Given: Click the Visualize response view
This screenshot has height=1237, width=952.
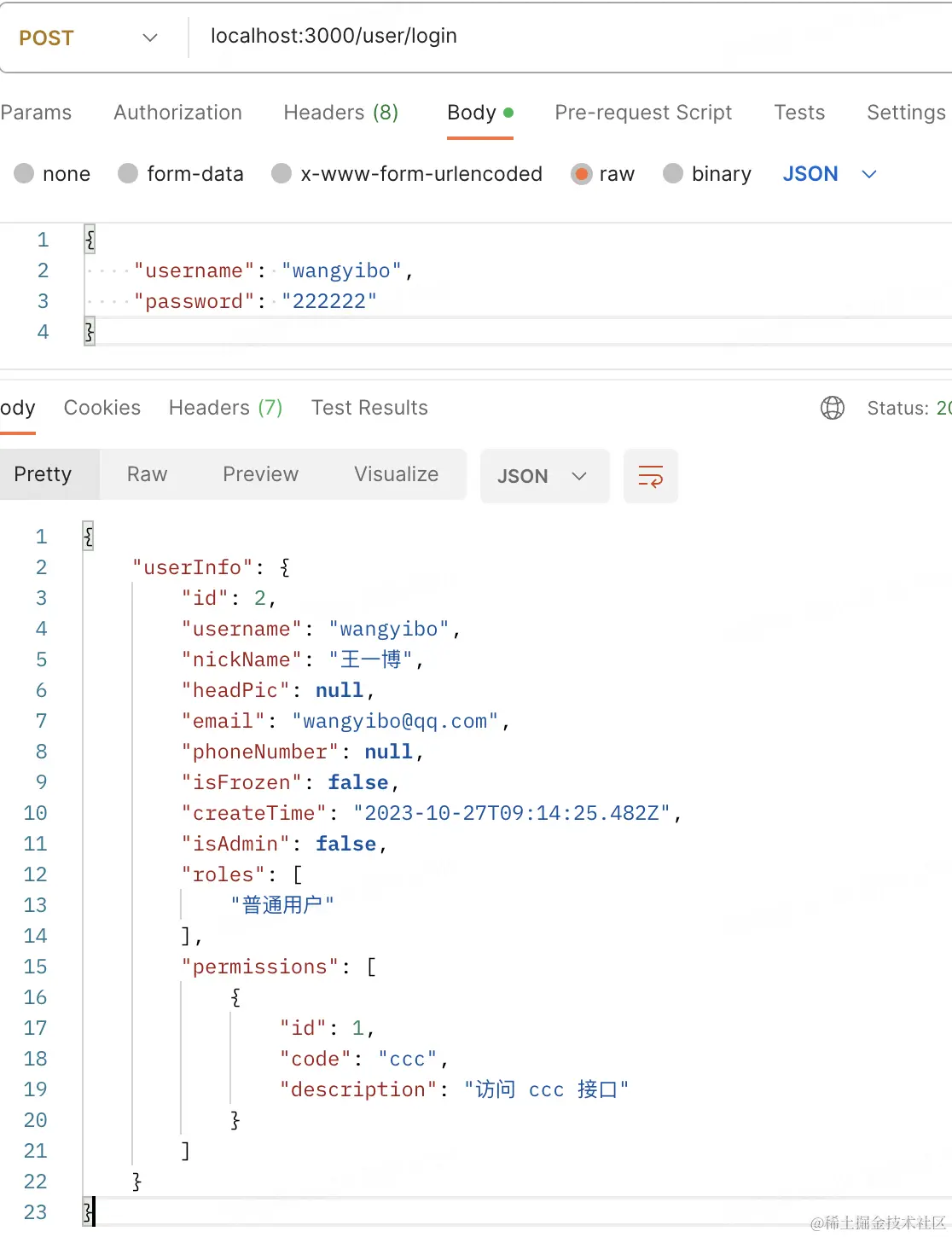Looking at the screenshot, I should point(396,474).
